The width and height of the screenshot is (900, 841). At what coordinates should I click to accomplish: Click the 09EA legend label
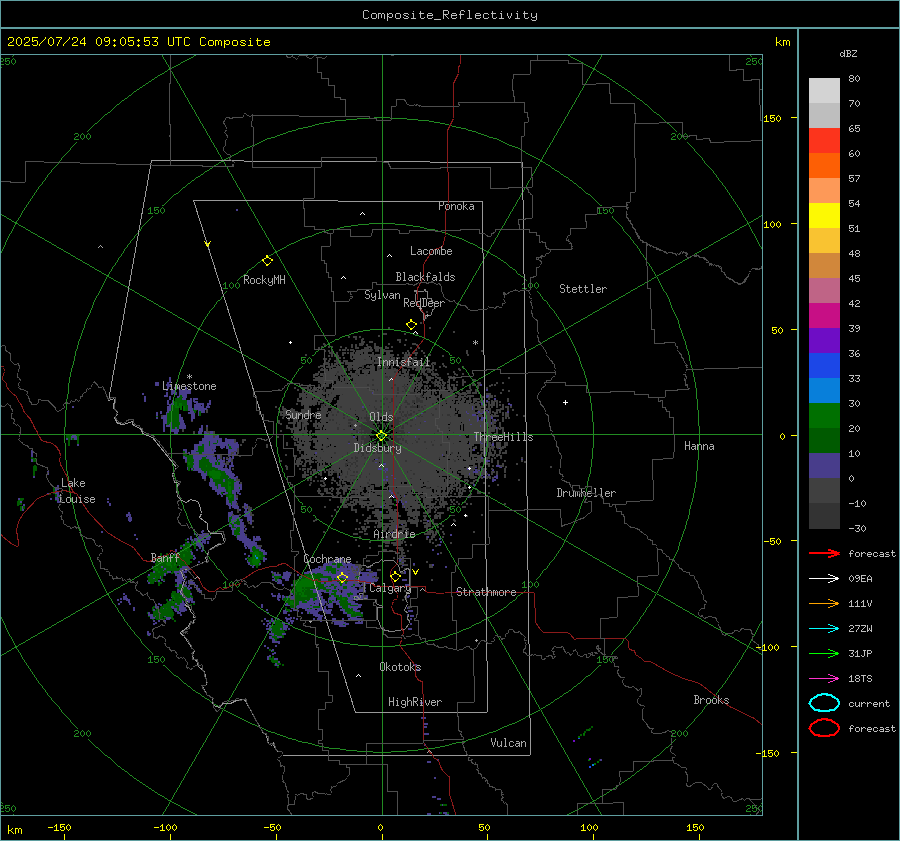pyautogui.click(x=860, y=579)
